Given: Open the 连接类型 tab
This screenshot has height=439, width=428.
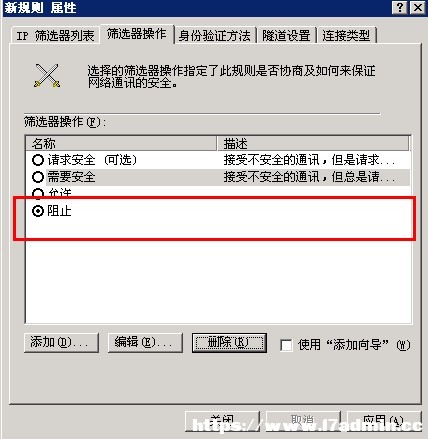Looking at the screenshot, I should pos(347,35).
